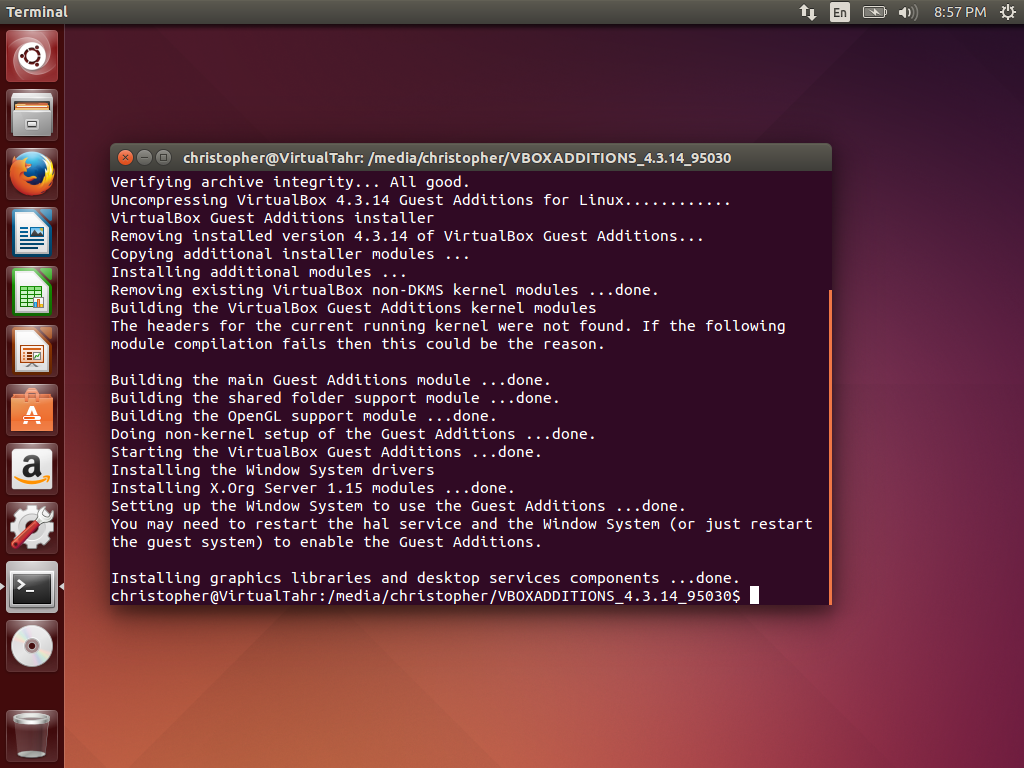Open sound volume indicator

(908, 12)
